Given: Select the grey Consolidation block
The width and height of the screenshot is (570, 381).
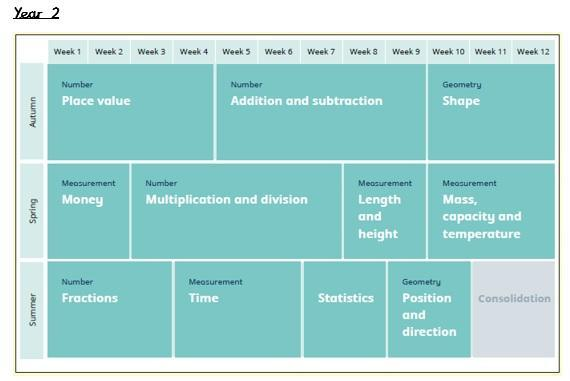Looking at the screenshot, I should (x=514, y=309).
